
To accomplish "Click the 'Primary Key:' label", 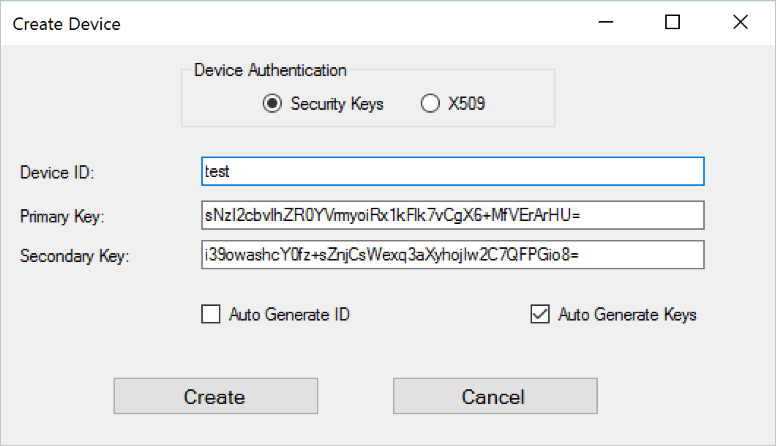I will pos(62,216).
